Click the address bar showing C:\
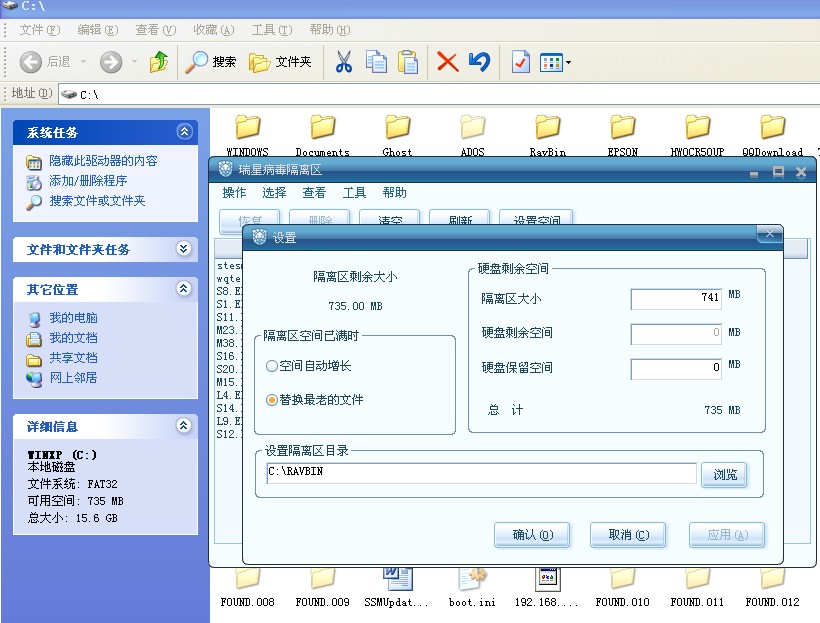The height and width of the screenshot is (623, 820). [439, 95]
